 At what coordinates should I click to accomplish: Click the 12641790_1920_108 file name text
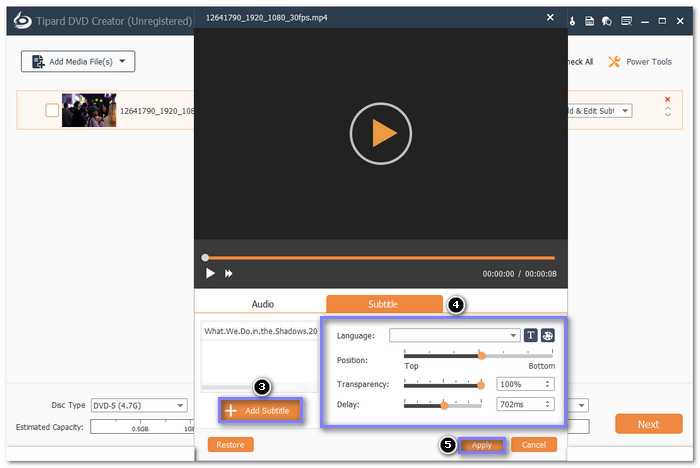[x=157, y=111]
